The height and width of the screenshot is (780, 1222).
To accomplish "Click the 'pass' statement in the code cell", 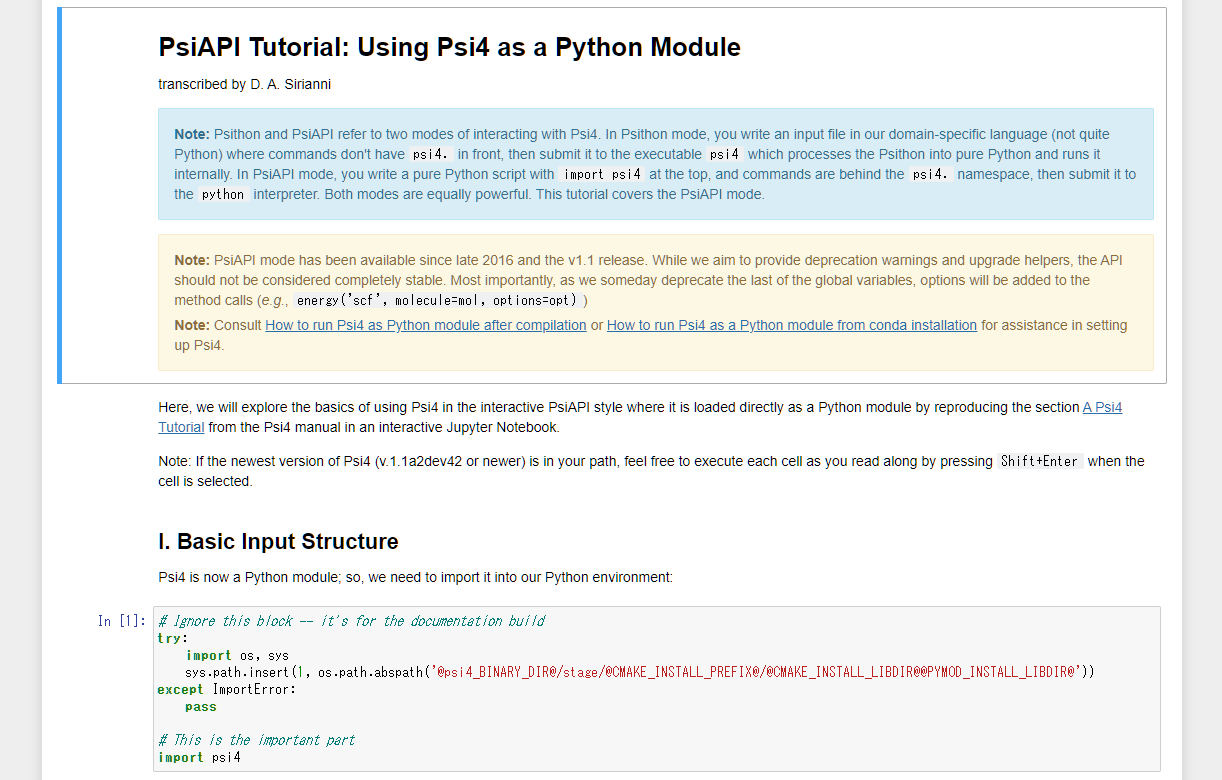I will (201, 706).
